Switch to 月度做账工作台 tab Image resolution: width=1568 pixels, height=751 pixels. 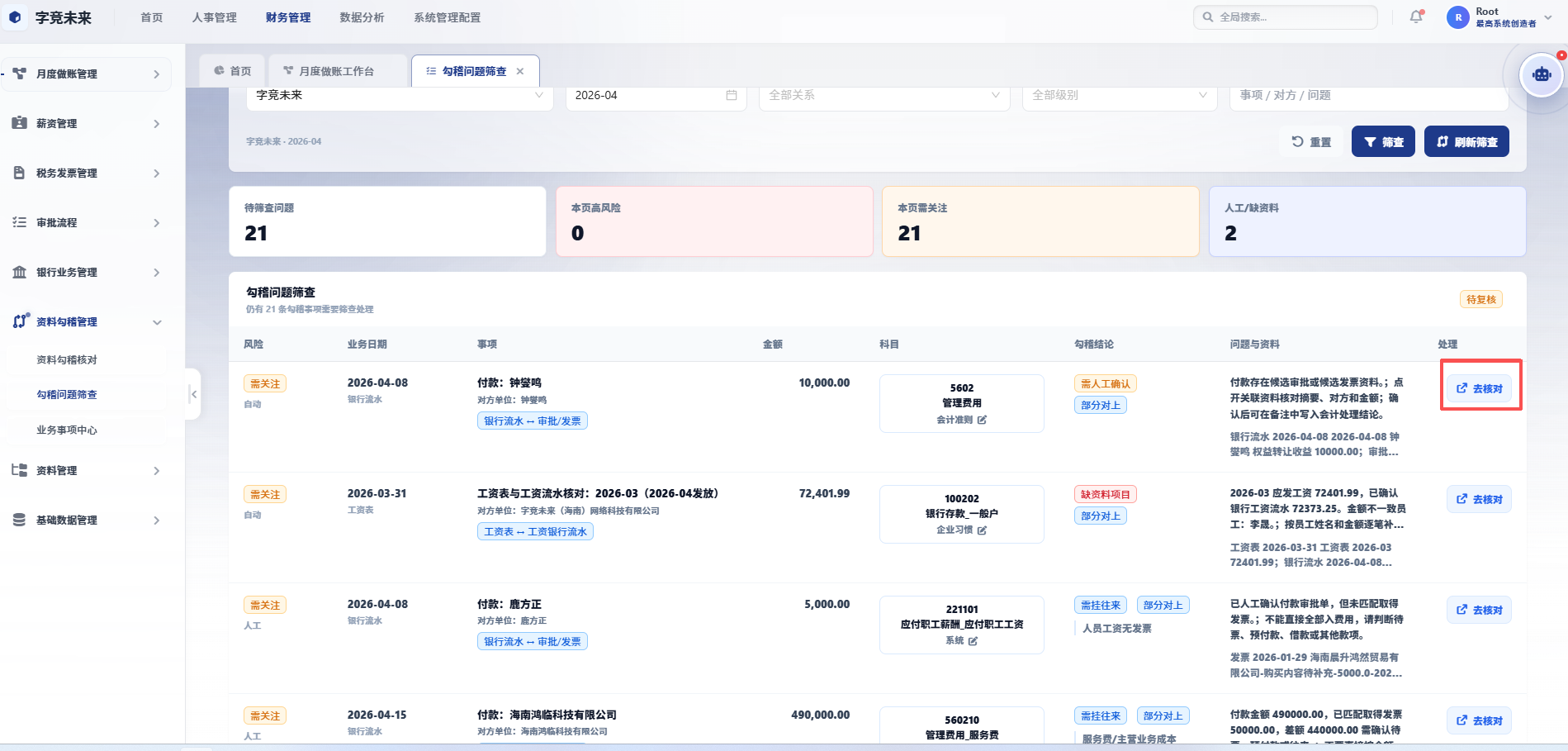[336, 71]
